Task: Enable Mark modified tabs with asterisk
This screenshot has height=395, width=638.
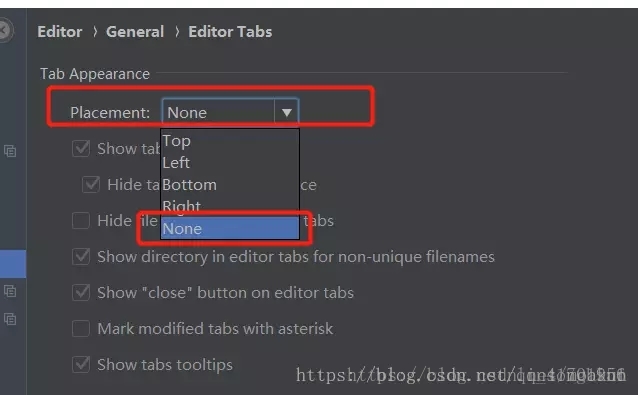Action: click(81, 328)
